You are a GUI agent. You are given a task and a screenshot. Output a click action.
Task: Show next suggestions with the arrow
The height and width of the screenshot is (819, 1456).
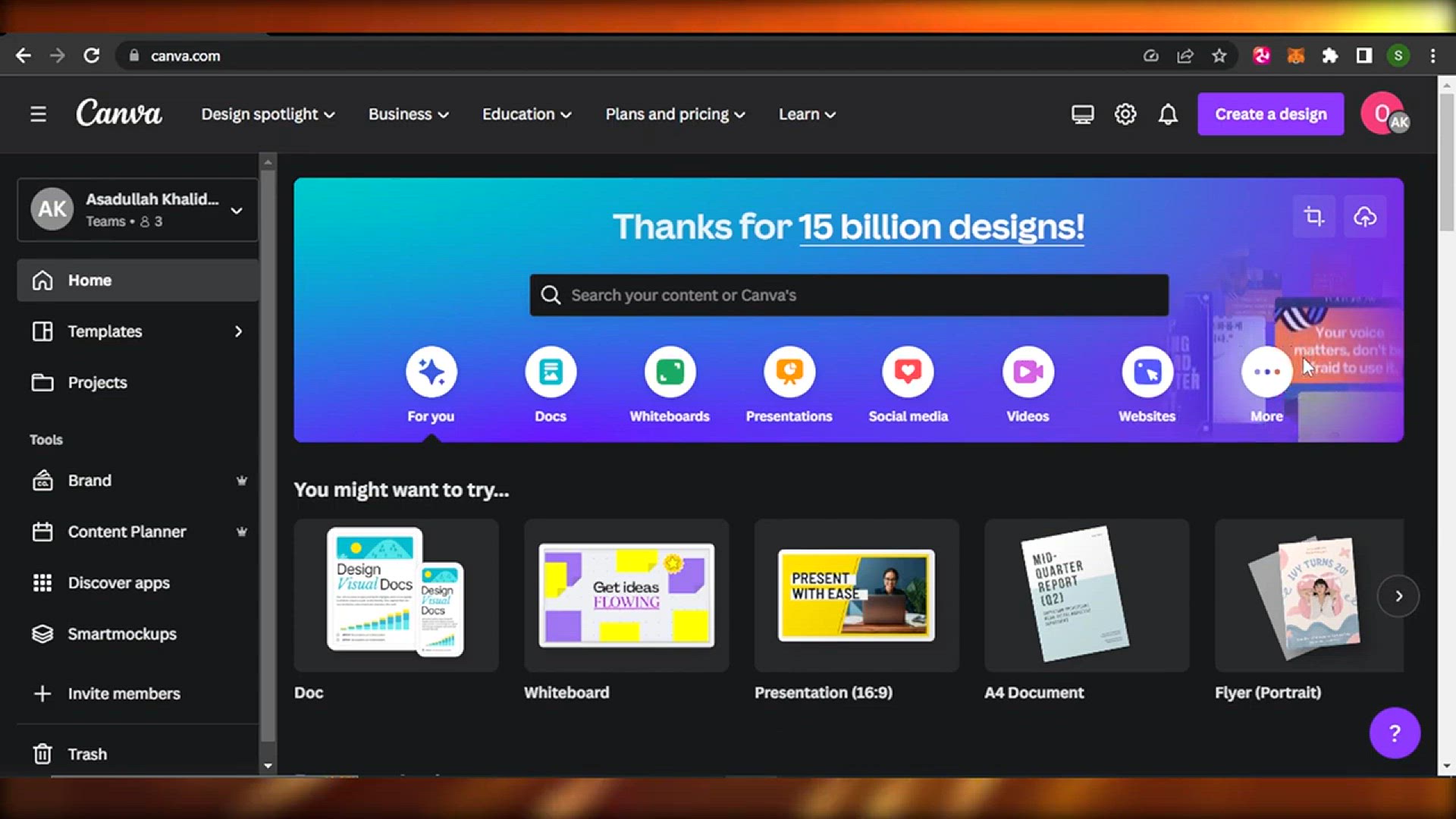click(x=1398, y=596)
